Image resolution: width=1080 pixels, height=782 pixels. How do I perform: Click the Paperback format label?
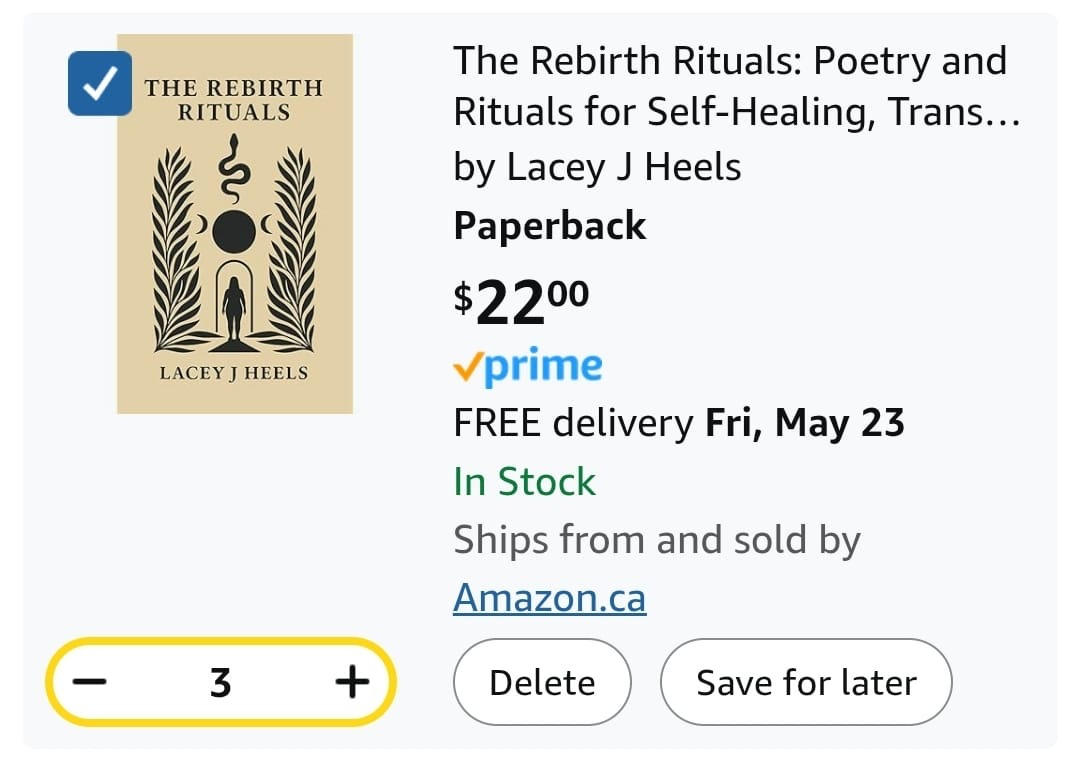[x=550, y=226]
